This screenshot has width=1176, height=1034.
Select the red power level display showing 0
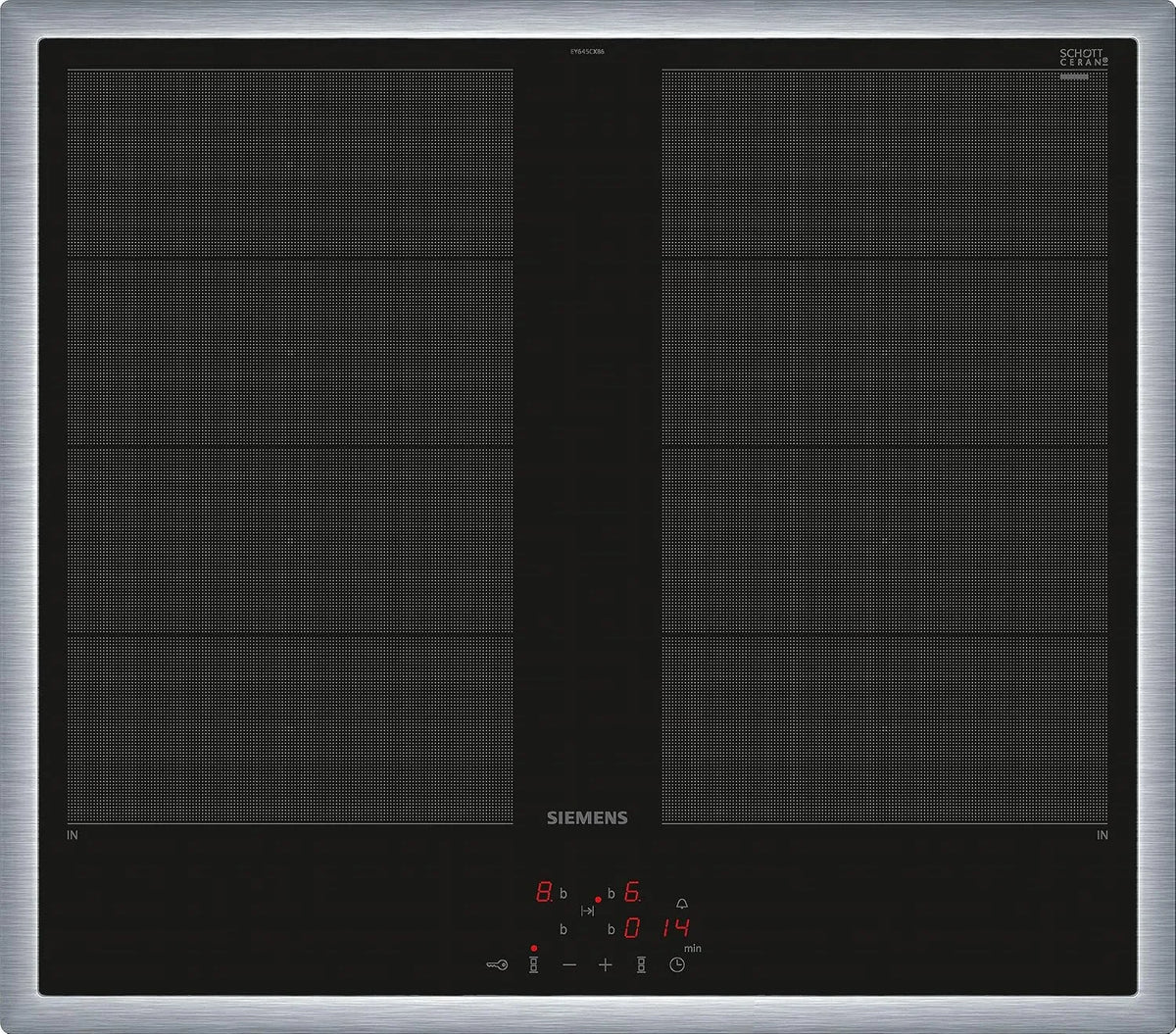633,928
